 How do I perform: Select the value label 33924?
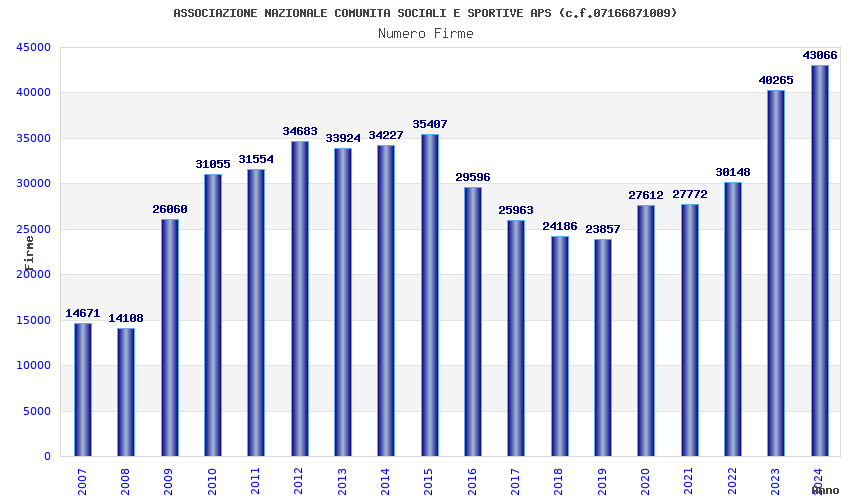click(x=343, y=138)
